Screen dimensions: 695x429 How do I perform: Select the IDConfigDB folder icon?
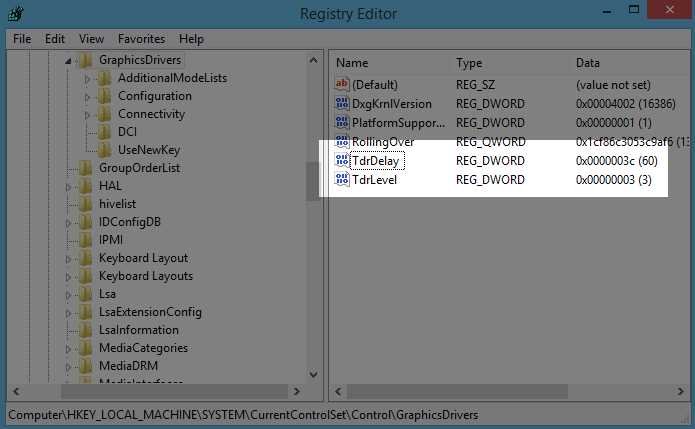86,222
